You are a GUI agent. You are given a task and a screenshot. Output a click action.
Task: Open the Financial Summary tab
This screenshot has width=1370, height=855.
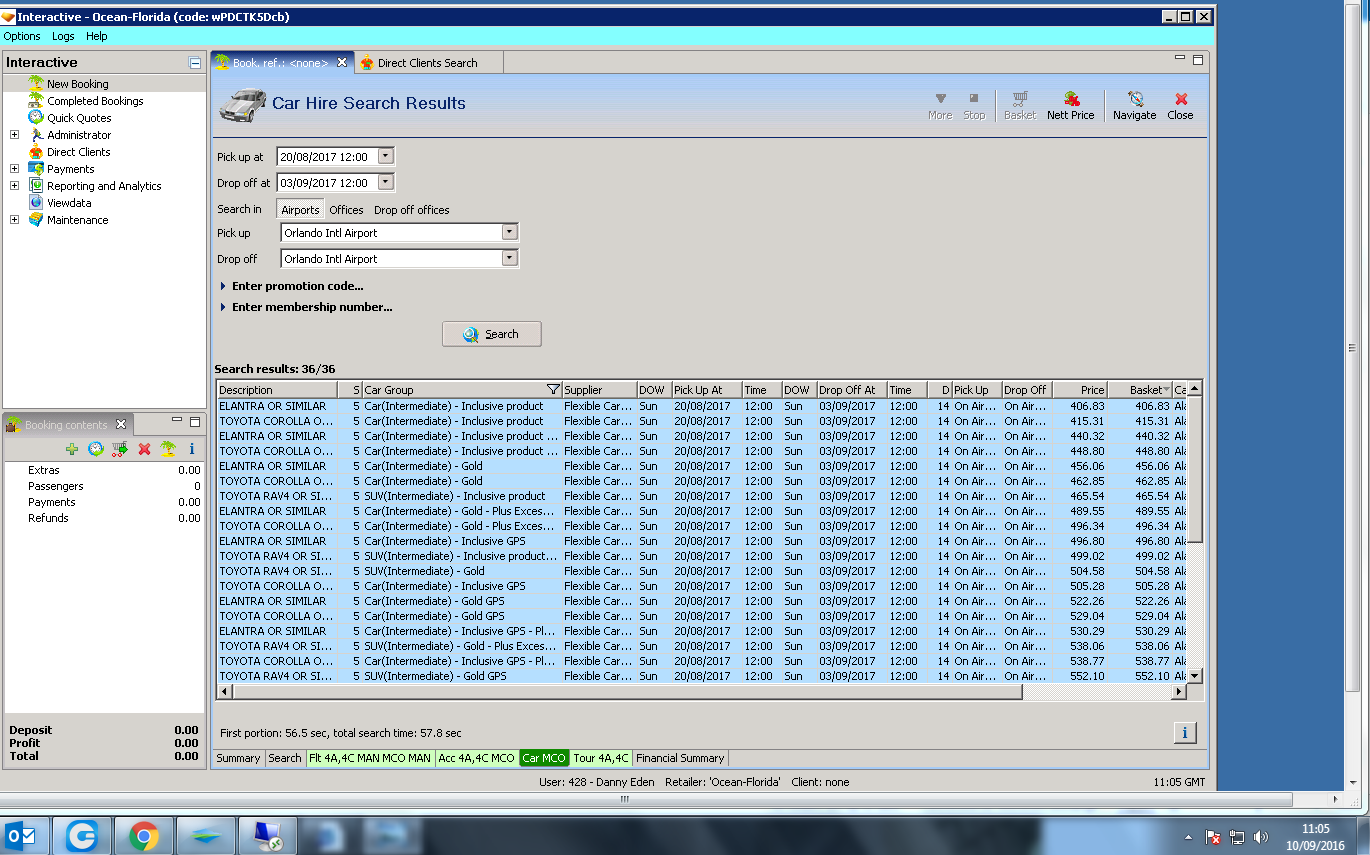[x=680, y=758]
